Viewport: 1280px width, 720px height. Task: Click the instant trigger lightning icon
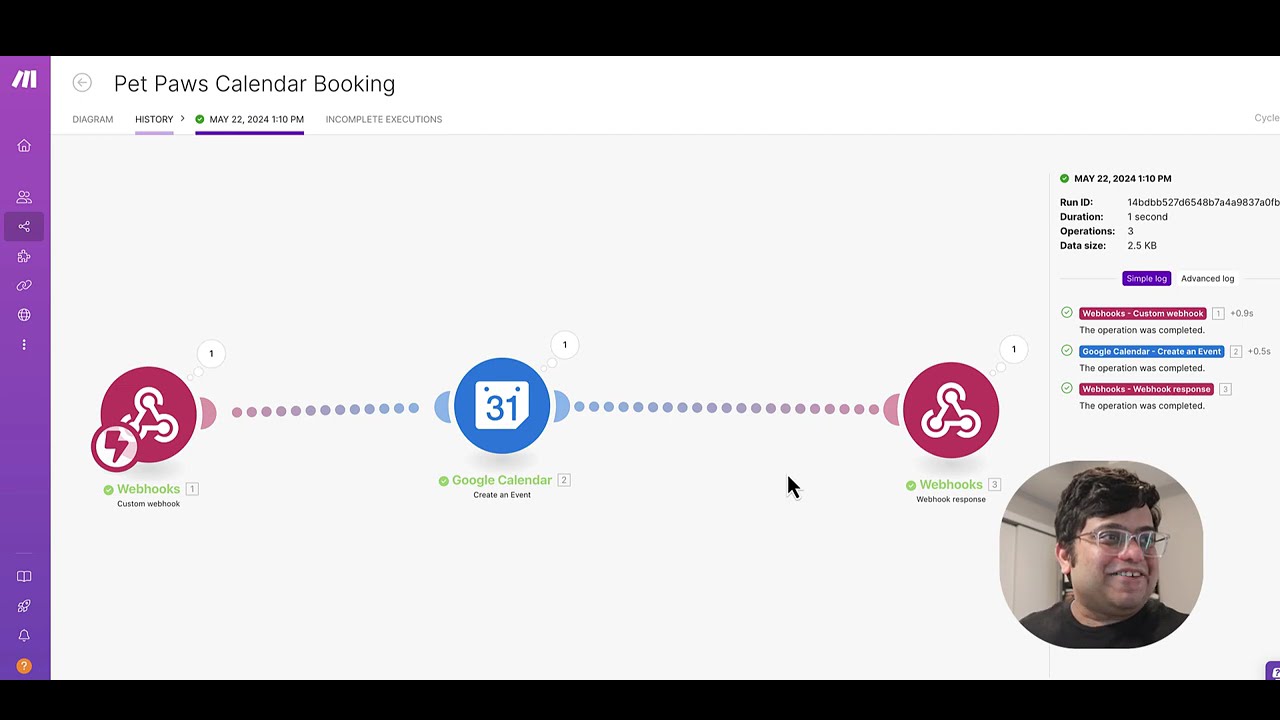tap(115, 447)
